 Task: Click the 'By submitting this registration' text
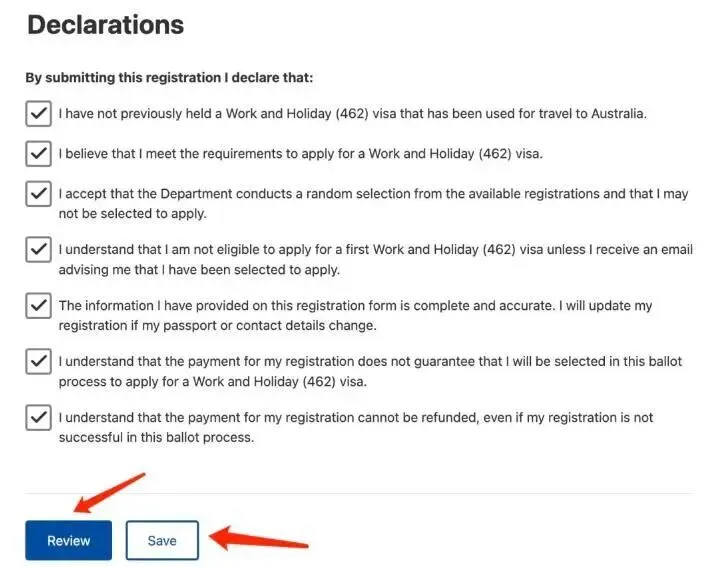[x=169, y=78]
